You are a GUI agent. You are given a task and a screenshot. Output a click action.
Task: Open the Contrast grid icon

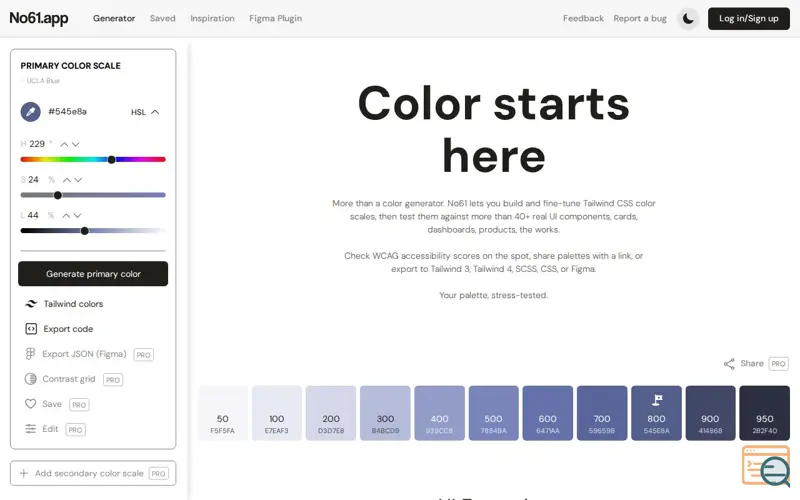(x=31, y=379)
